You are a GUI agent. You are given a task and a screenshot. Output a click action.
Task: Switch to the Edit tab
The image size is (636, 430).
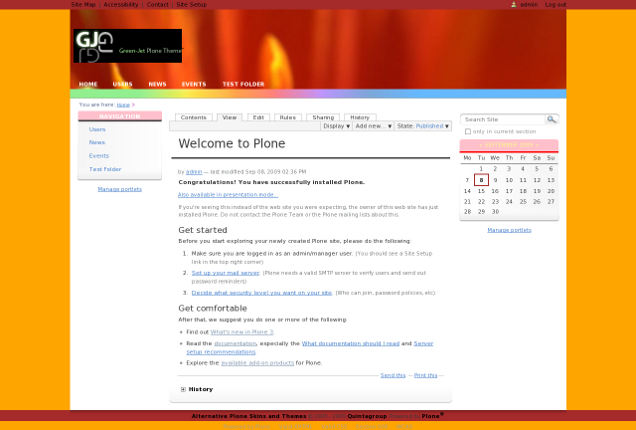[258, 117]
